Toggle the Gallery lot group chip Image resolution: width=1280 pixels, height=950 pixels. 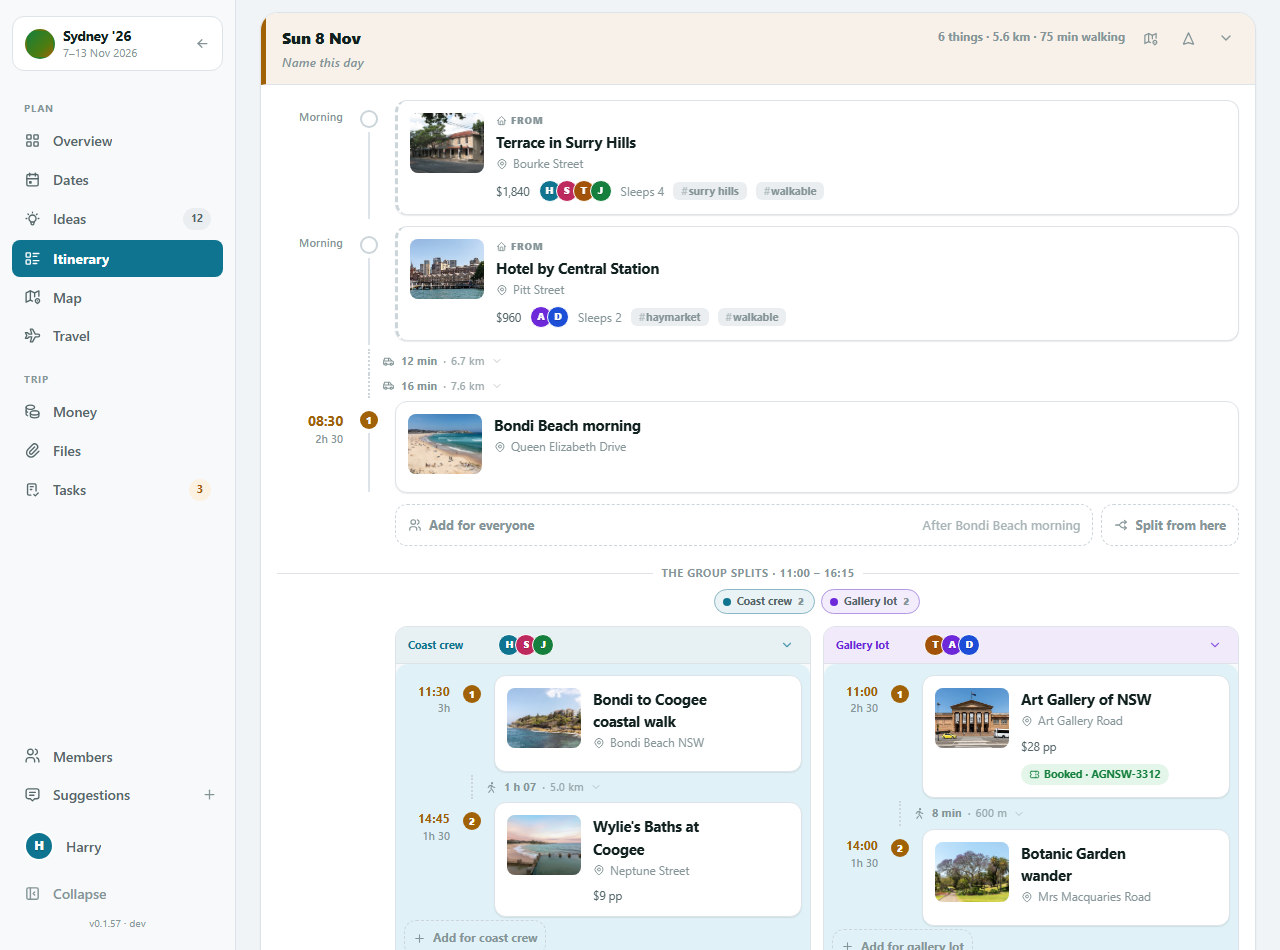pos(870,601)
